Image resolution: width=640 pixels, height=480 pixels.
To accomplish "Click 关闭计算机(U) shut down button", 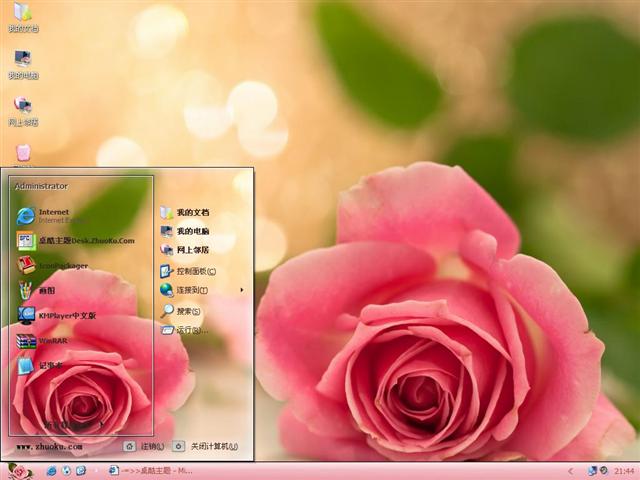I will pos(205,447).
